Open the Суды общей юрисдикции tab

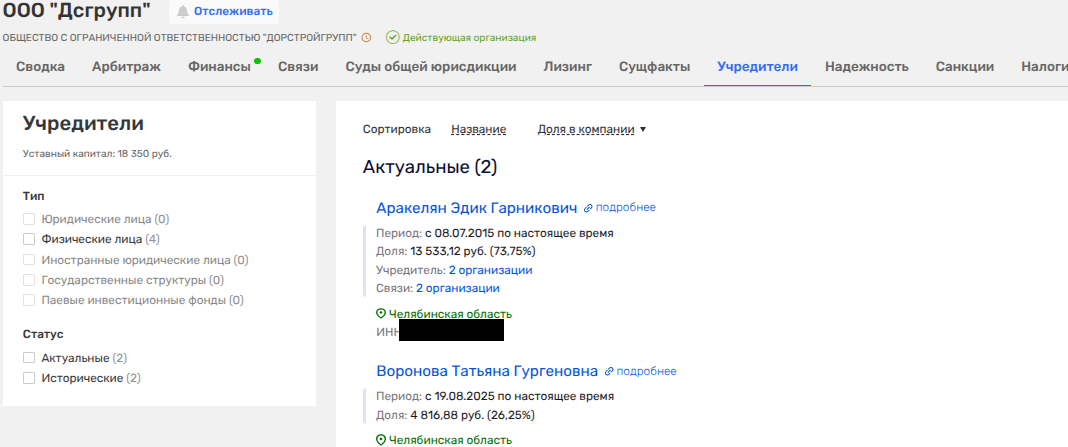[x=430, y=67]
